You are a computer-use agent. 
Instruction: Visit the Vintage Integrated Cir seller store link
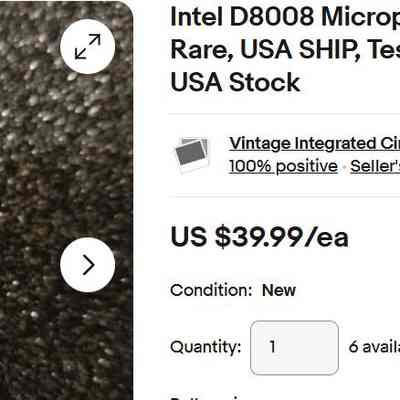(x=314, y=144)
